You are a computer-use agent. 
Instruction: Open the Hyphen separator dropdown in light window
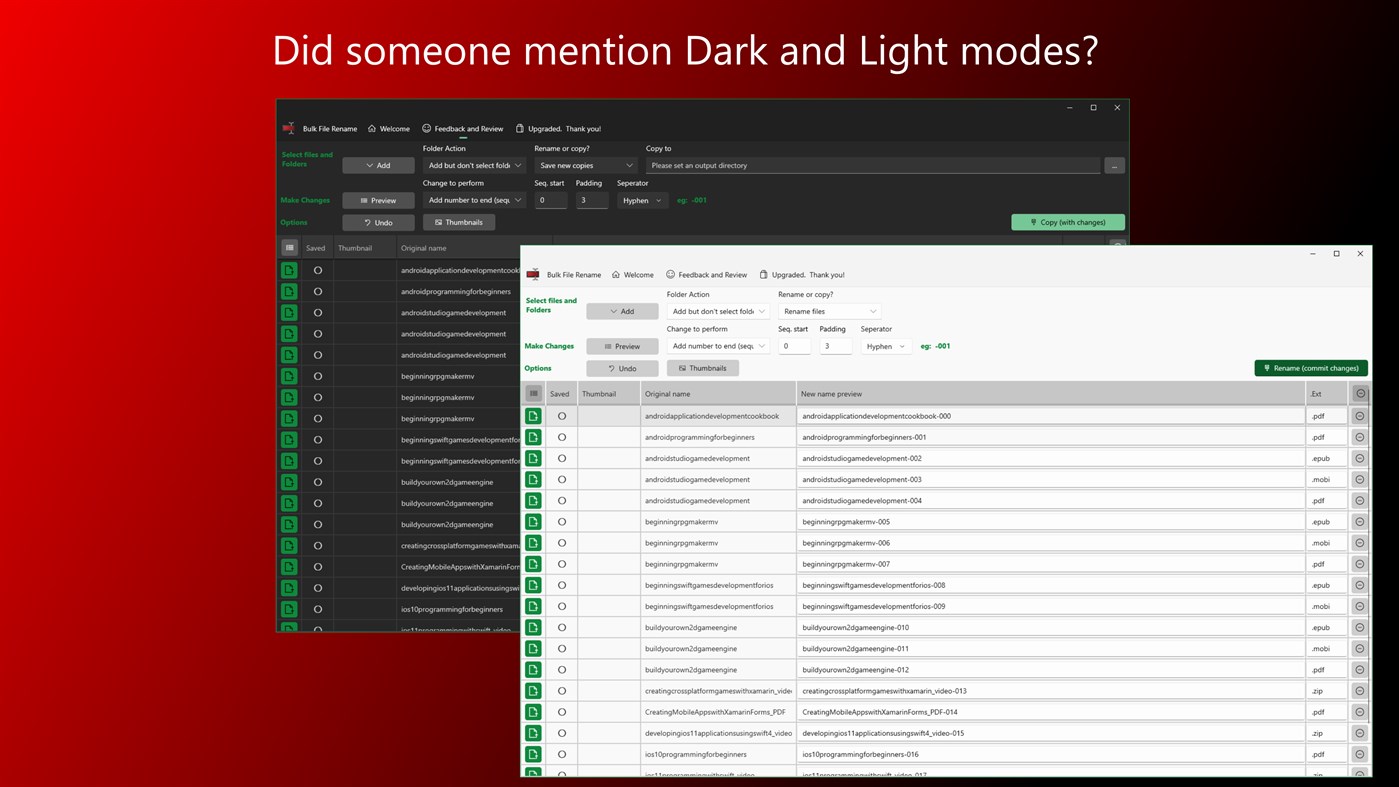(886, 346)
